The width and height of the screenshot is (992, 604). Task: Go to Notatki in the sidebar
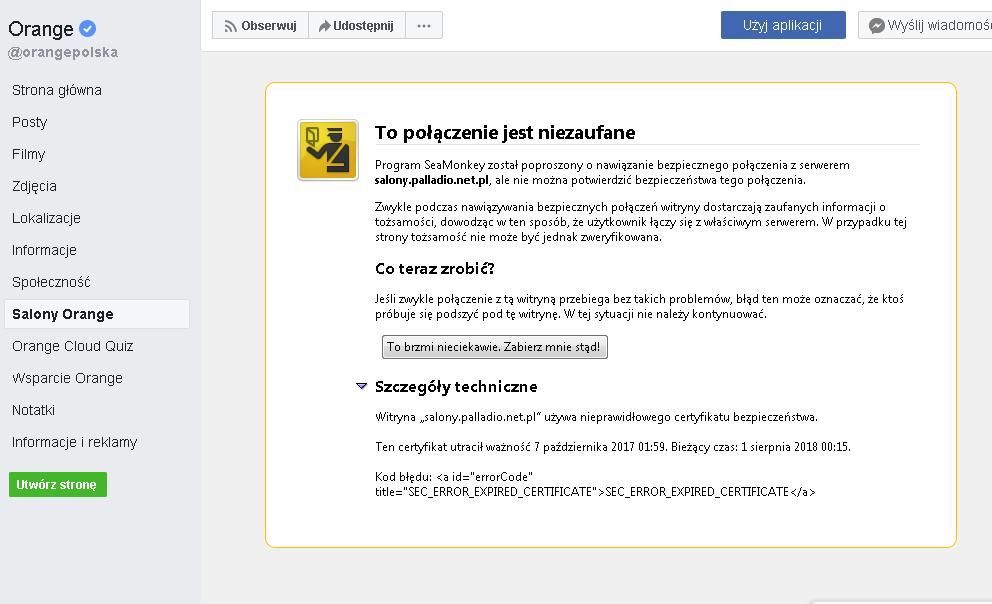(34, 410)
